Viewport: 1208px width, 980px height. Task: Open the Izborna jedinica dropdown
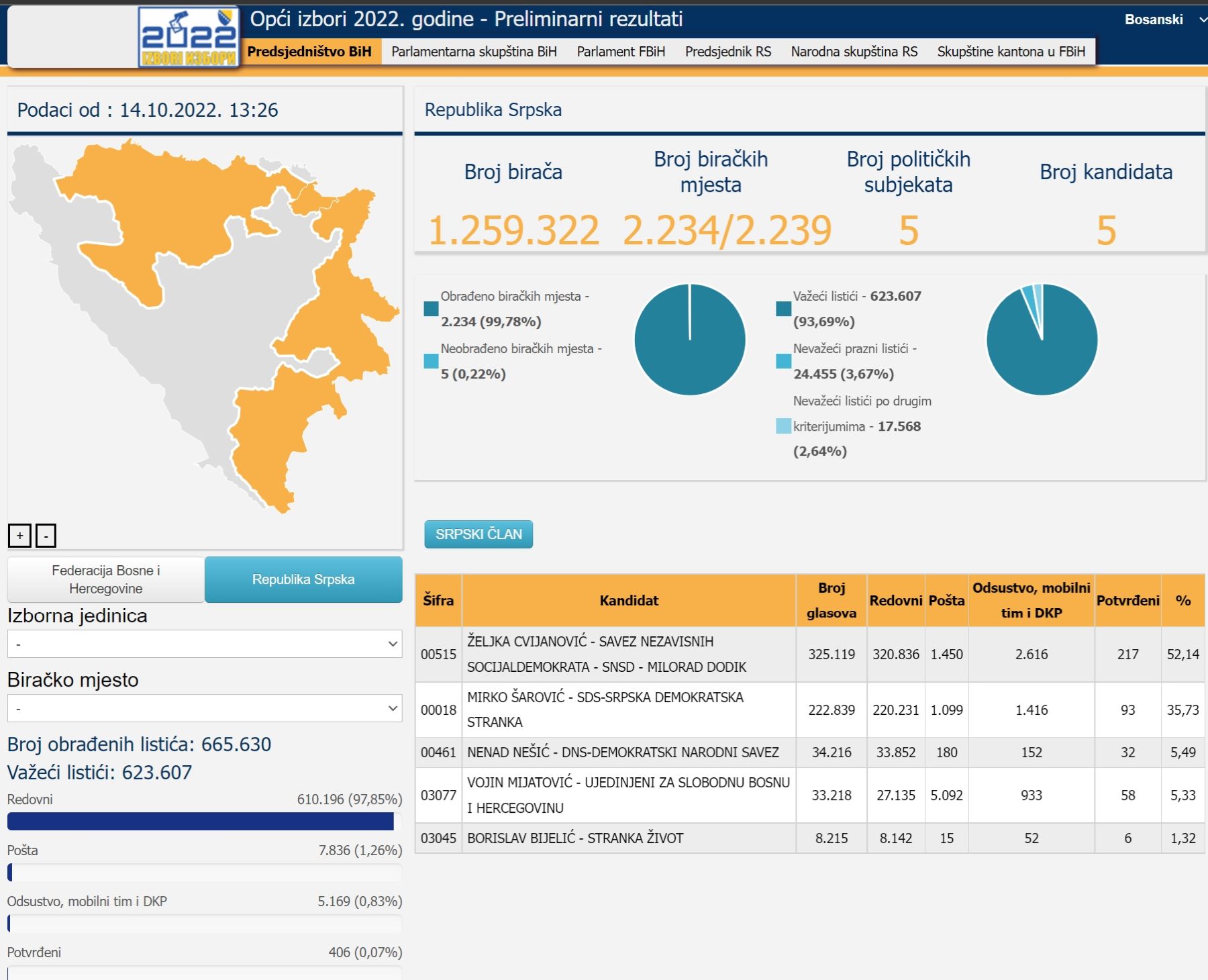(205, 644)
